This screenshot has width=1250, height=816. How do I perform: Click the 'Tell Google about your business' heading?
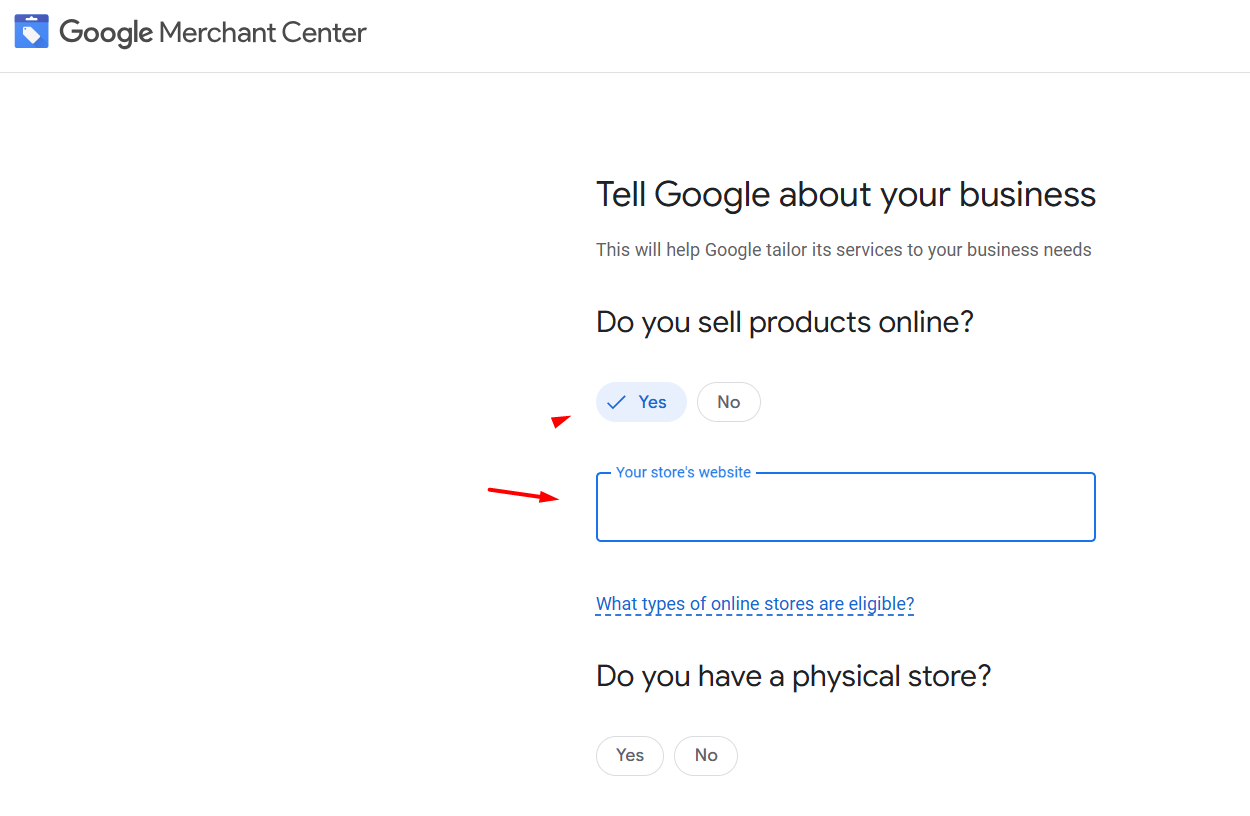coord(846,194)
